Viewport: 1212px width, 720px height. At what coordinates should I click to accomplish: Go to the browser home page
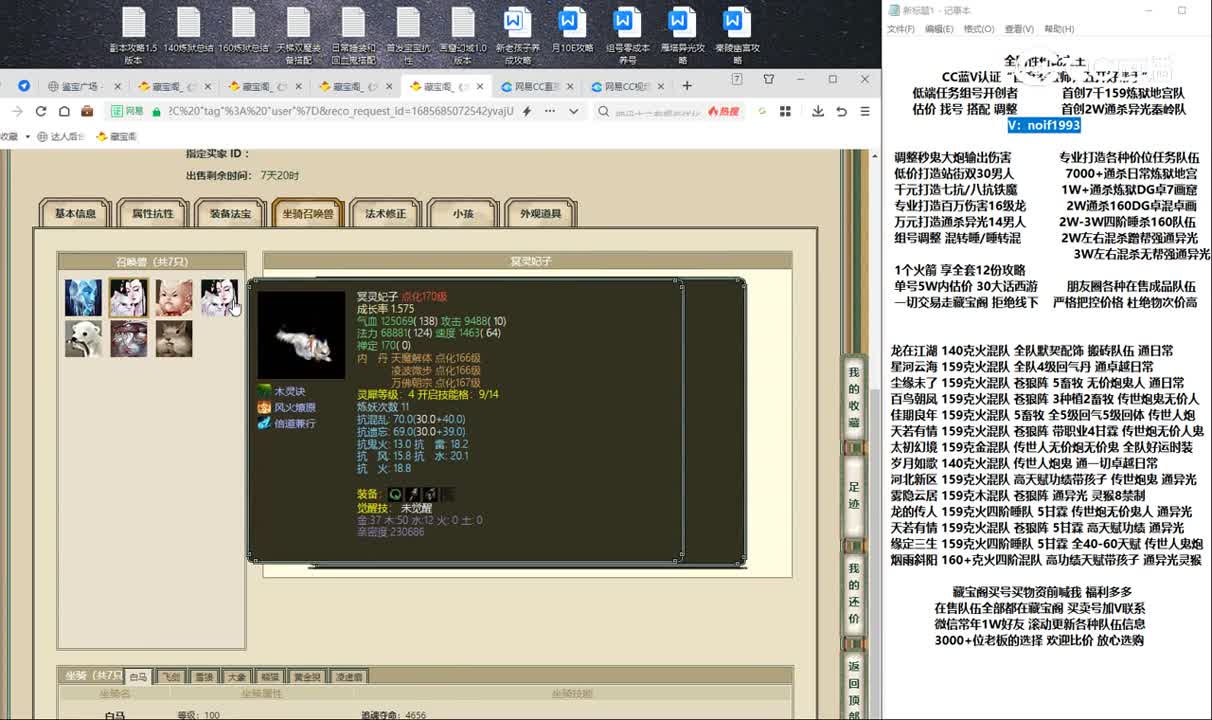click(64, 111)
